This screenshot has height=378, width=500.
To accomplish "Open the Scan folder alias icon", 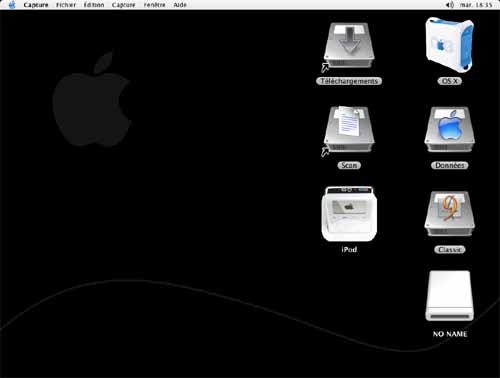I will pyautogui.click(x=349, y=131).
